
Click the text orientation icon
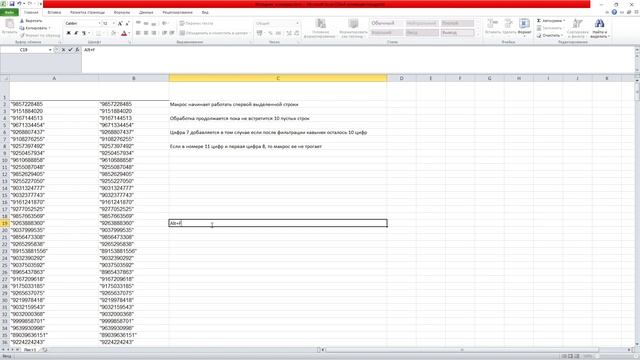(165, 24)
